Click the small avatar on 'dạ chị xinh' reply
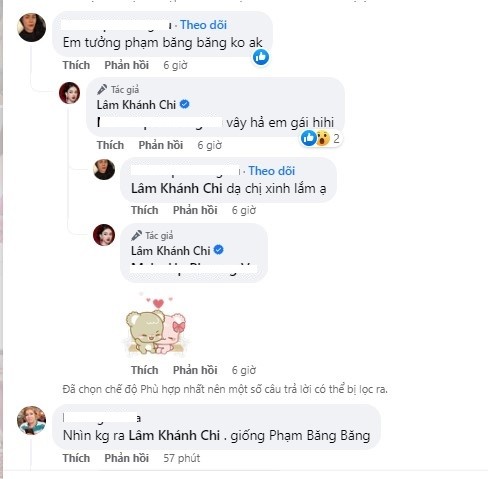This screenshot has height=479, width=488. coord(104,169)
